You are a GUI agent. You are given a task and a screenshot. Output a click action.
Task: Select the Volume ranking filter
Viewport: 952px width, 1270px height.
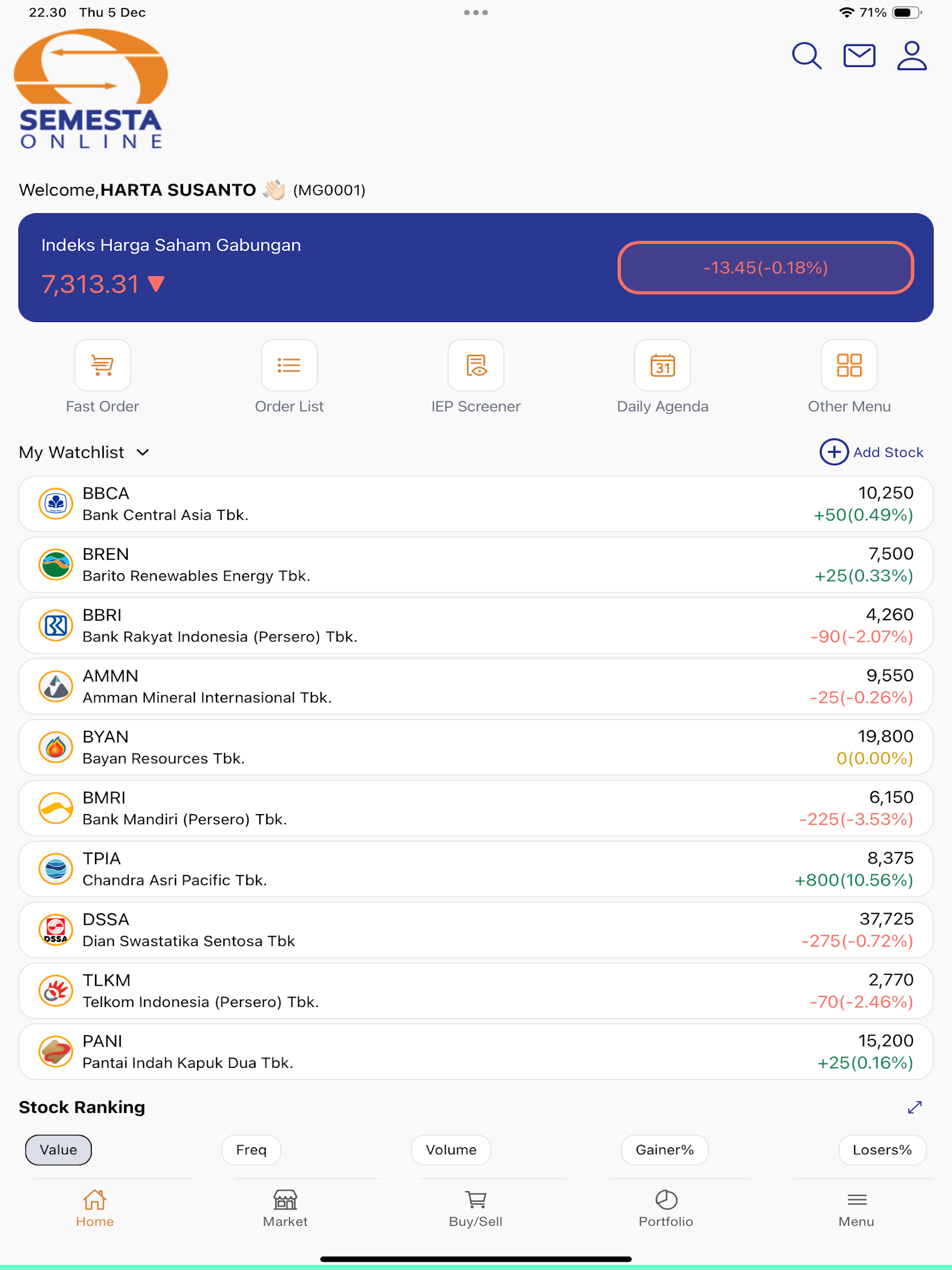(x=451, y=1150)
